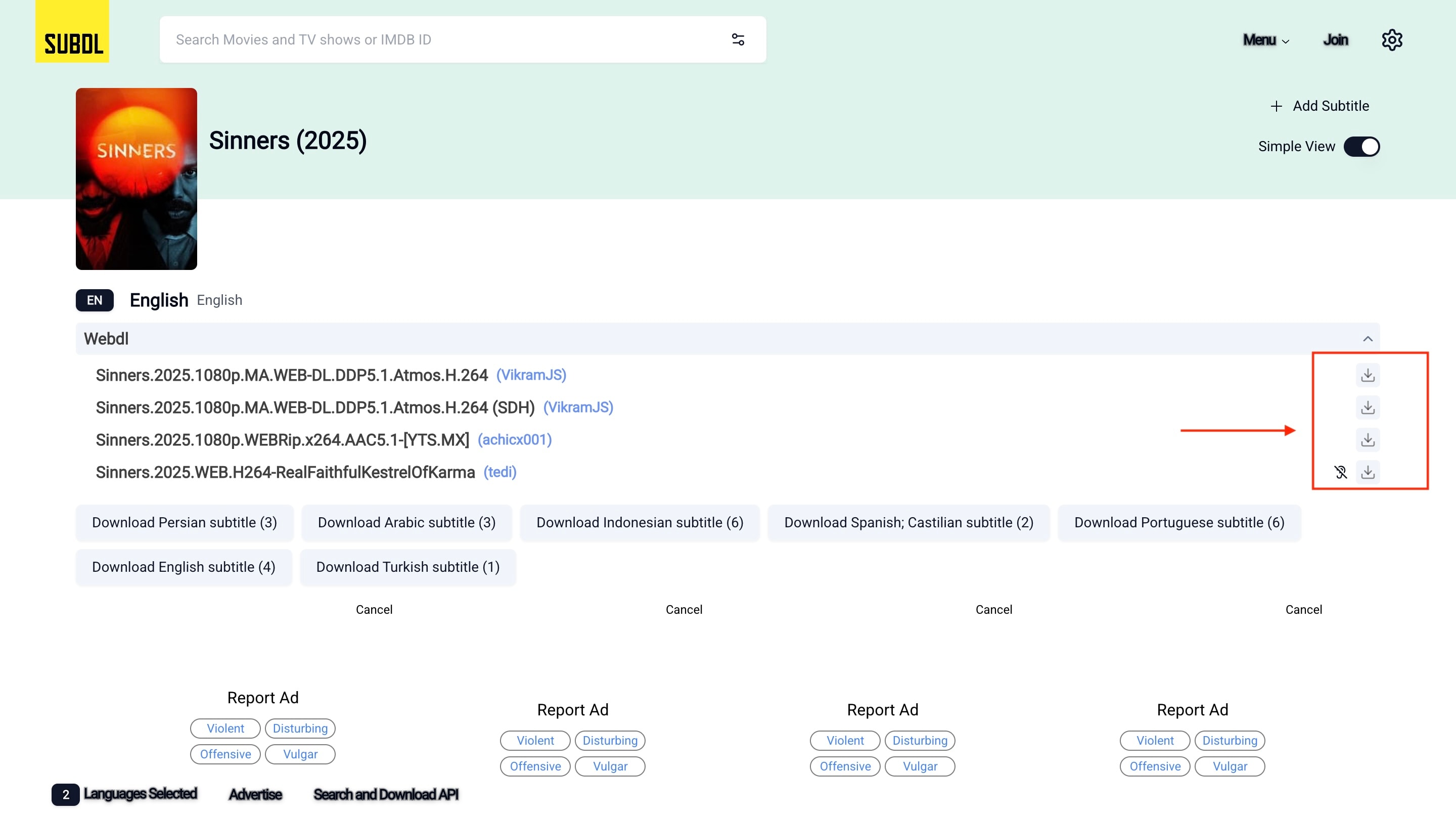
Task: Click the Join link
Action: [x=1336, y=39]
